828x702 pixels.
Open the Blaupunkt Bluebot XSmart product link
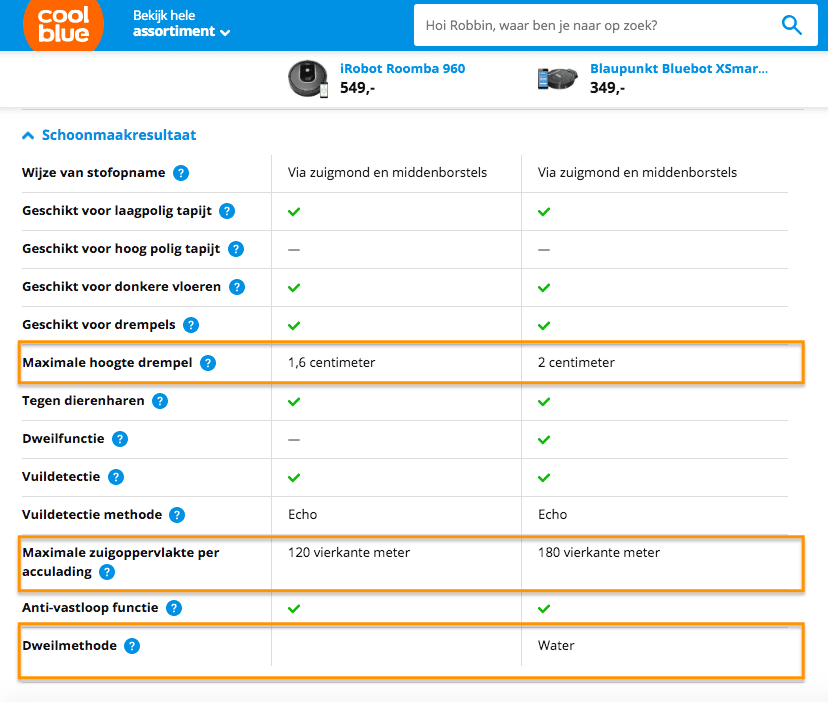coord(679,69)
